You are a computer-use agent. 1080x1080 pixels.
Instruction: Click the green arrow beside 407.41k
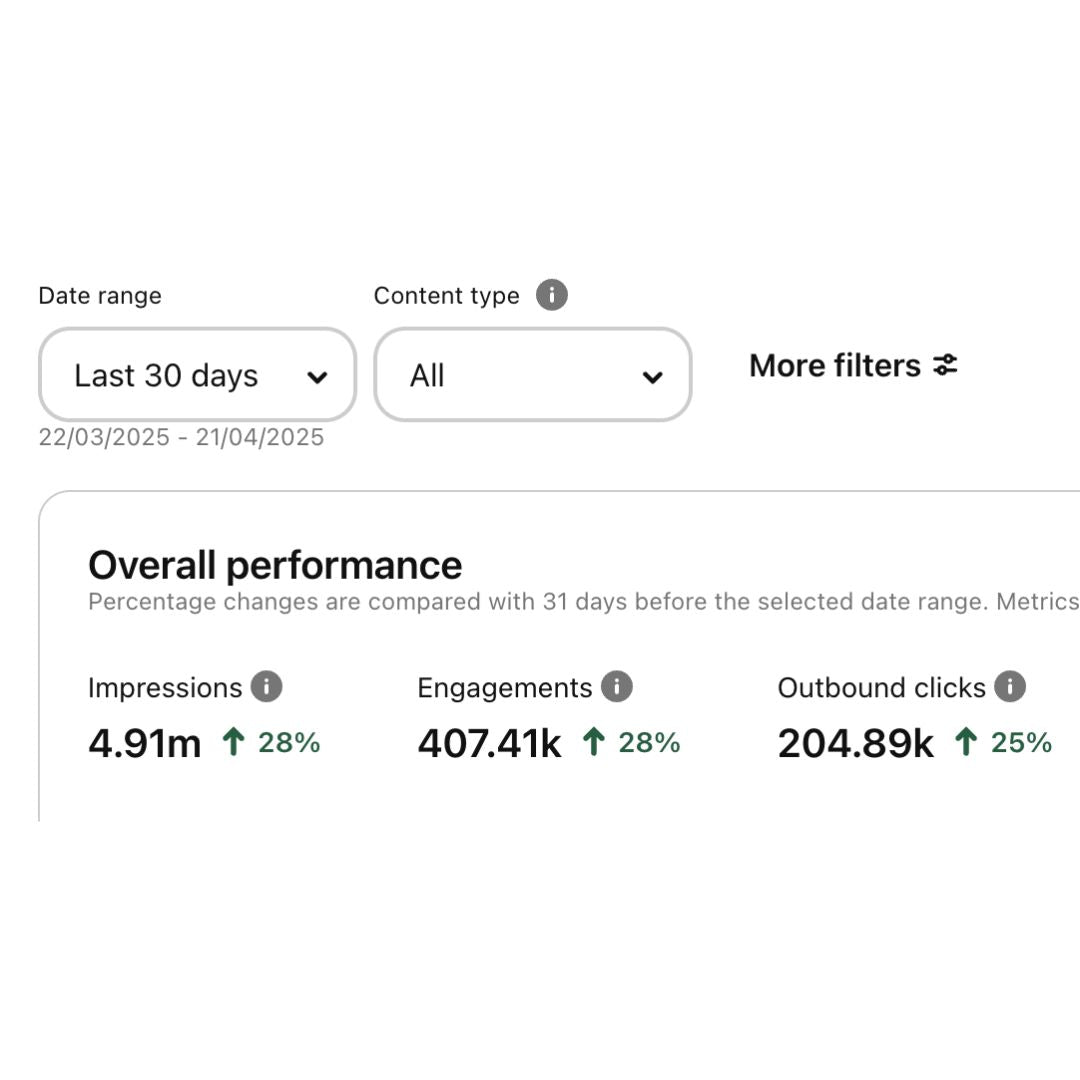594,742
